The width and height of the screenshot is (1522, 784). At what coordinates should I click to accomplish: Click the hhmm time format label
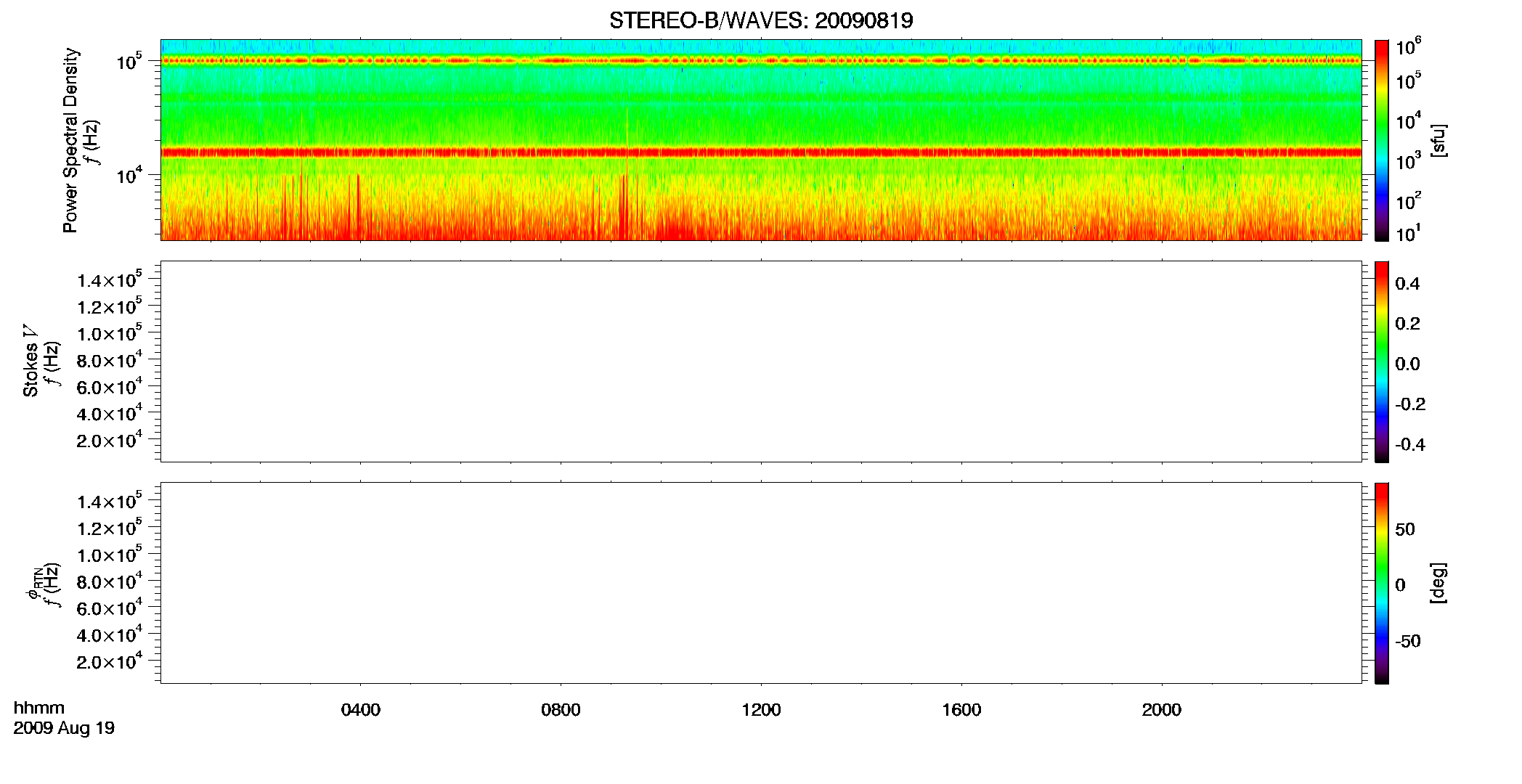pos(39,708)
